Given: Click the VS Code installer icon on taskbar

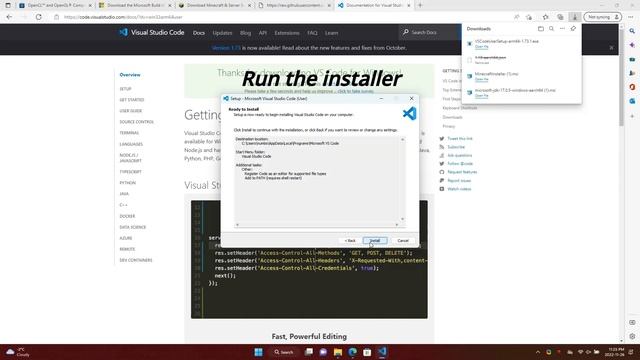Looking at the screenshot, I should click(x=382, y=352).
